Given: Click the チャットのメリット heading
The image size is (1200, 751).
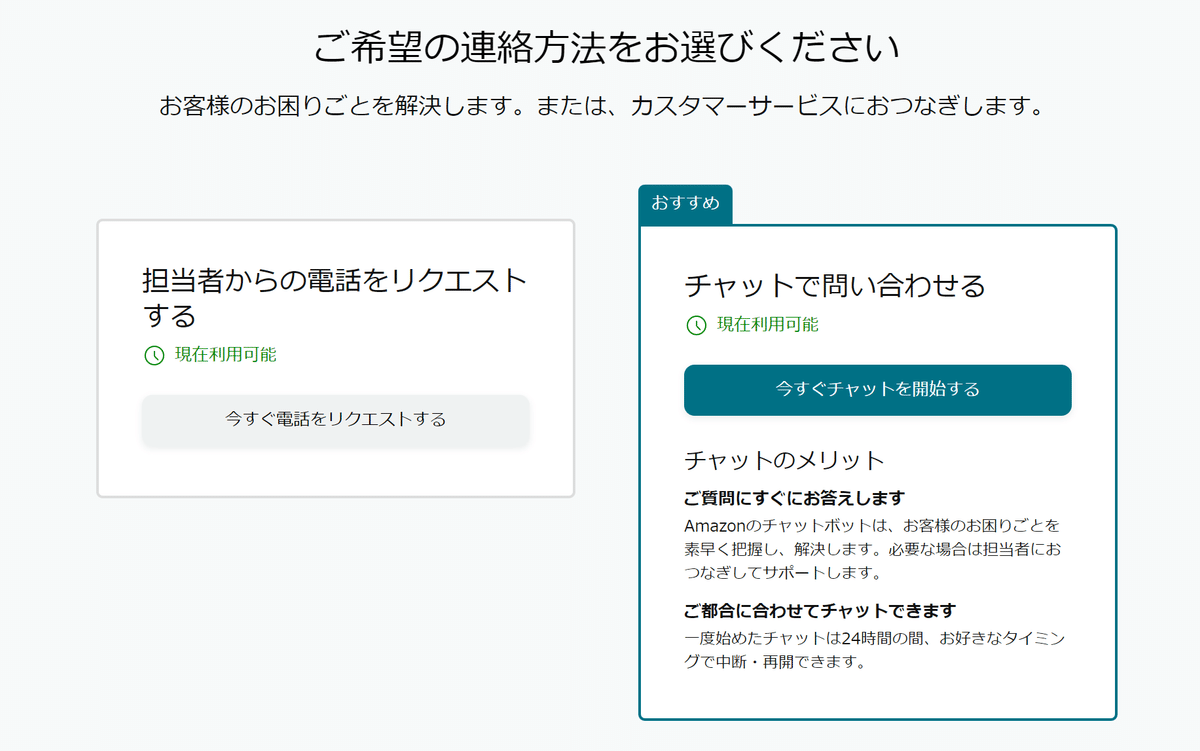Looking at the screenshot, I should (x=785, y=460).
